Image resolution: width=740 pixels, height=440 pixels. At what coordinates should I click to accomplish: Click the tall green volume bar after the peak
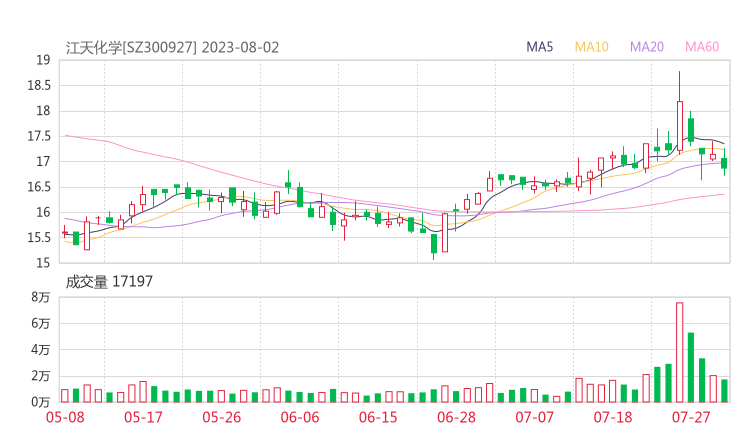click(x=691, y=367)
